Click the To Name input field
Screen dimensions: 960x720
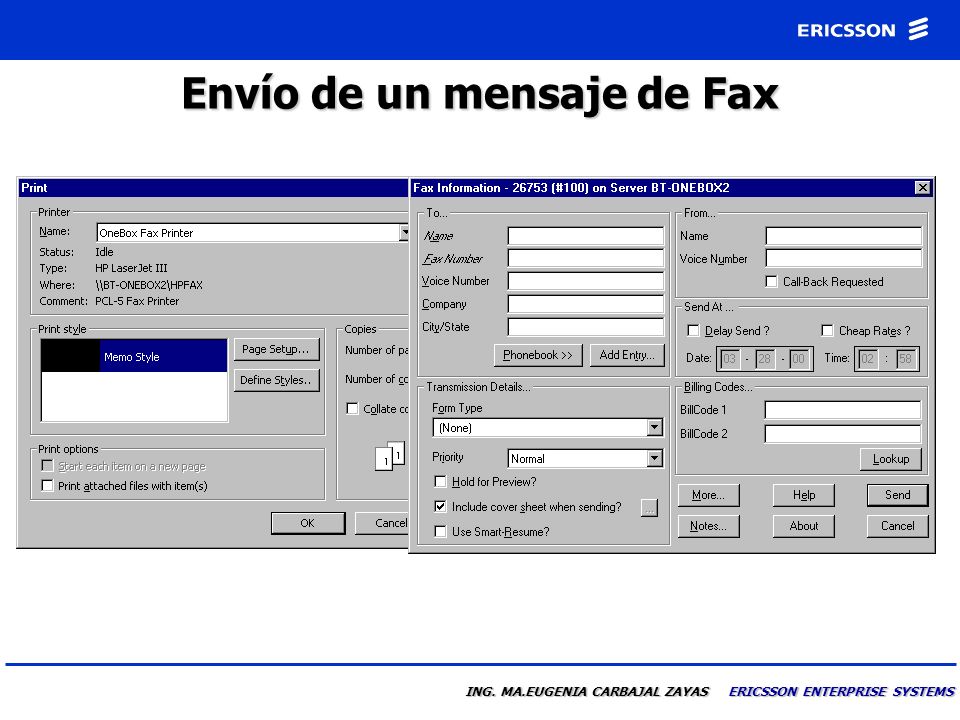tap(586, 236)
